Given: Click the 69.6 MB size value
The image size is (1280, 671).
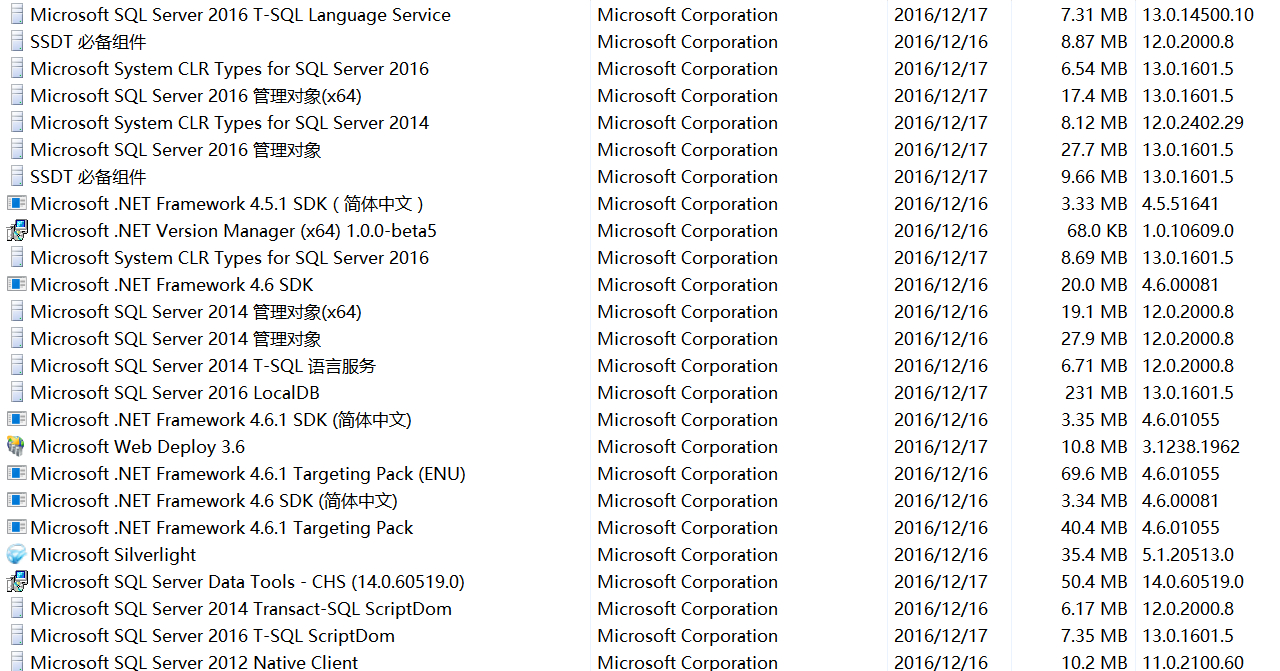Looking at the screenshot, I should pos(1094,474).
